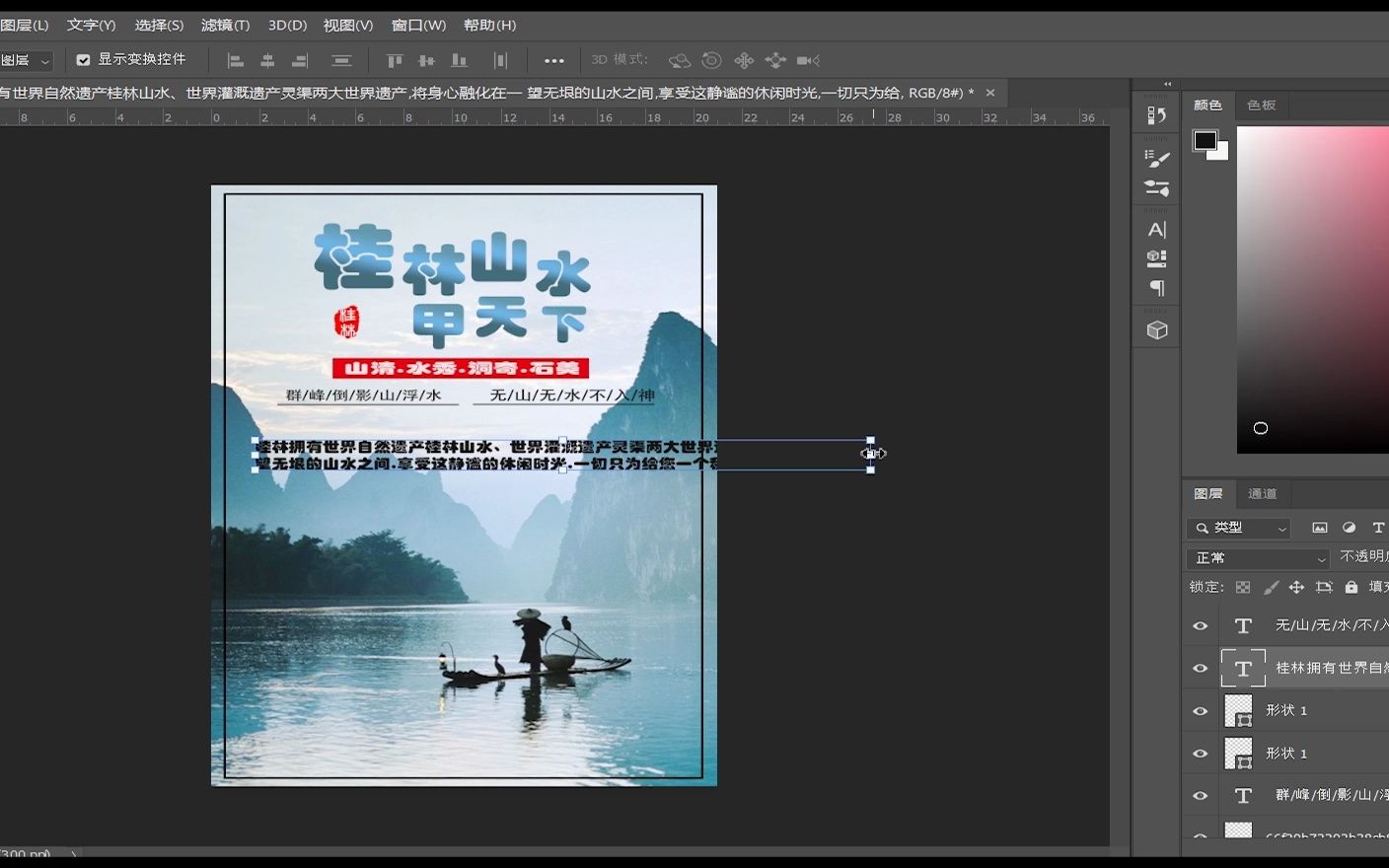Open the History panel icon
This screenshot has height=868, width=1389.
pyautogui.click(x=1155, y=114)
